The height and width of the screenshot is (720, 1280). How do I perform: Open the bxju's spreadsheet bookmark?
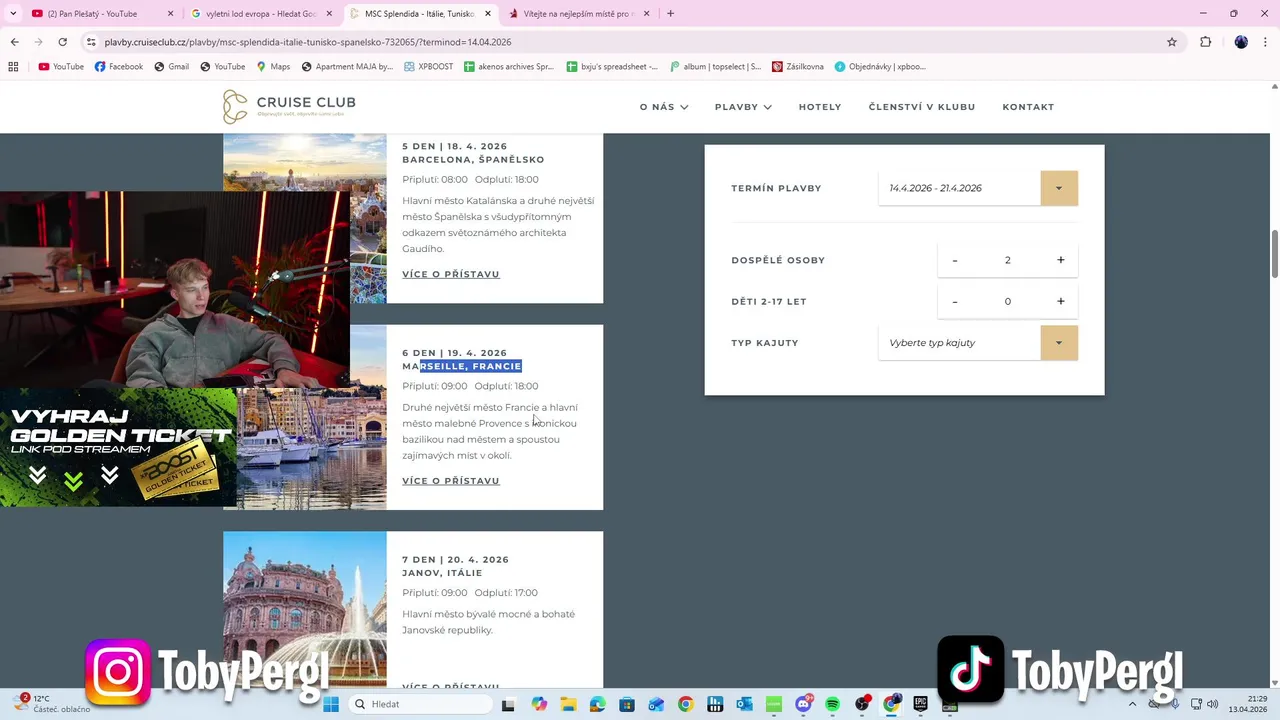pyautogui.click(x=612, y=67)
